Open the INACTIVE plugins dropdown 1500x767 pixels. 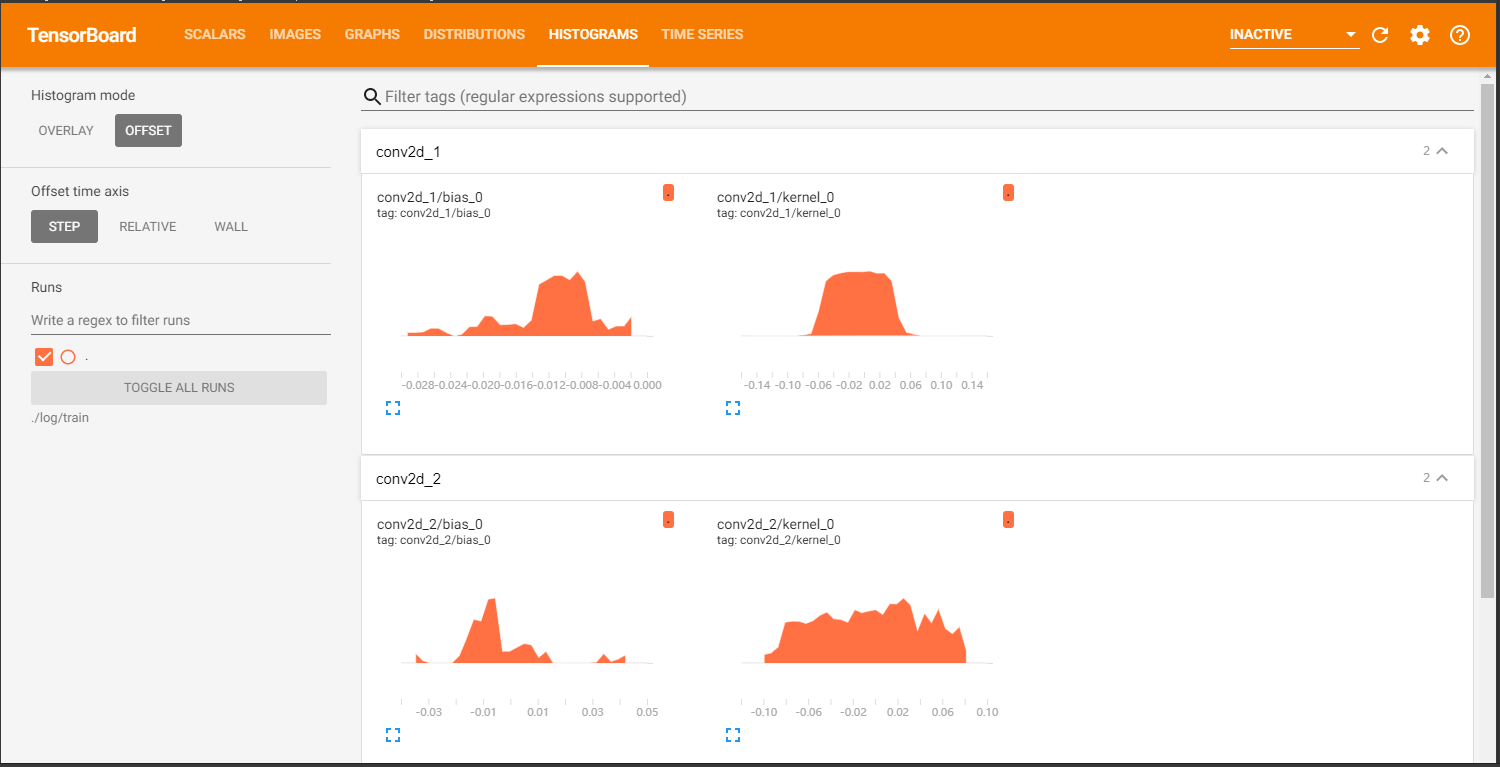point(1294,35)
